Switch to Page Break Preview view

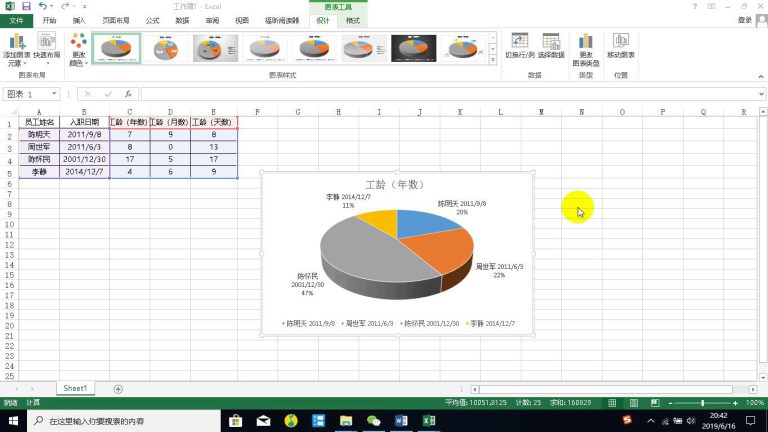(x=655, y=403)
